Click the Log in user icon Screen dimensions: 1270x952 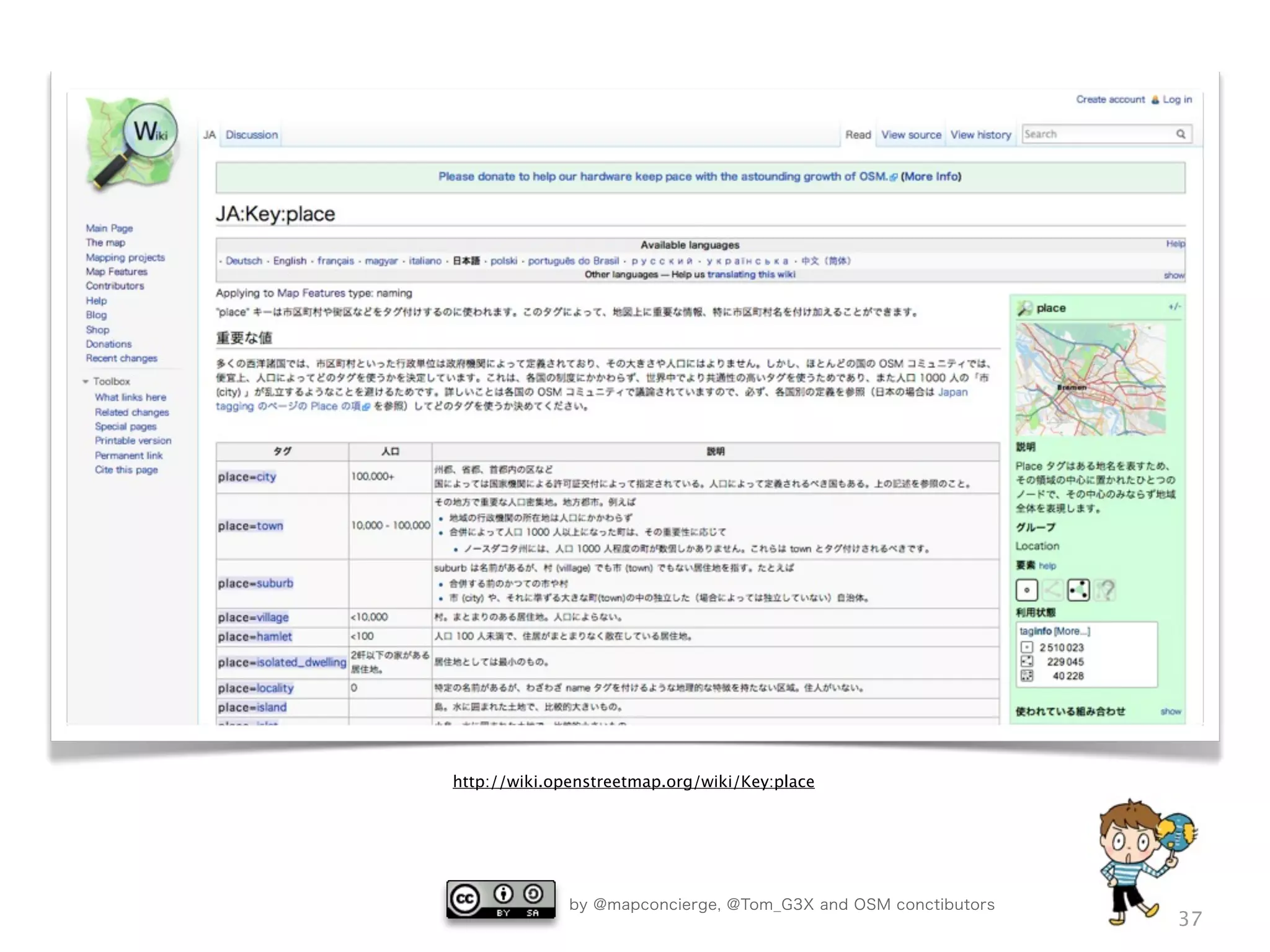(x=1155, y=100)
